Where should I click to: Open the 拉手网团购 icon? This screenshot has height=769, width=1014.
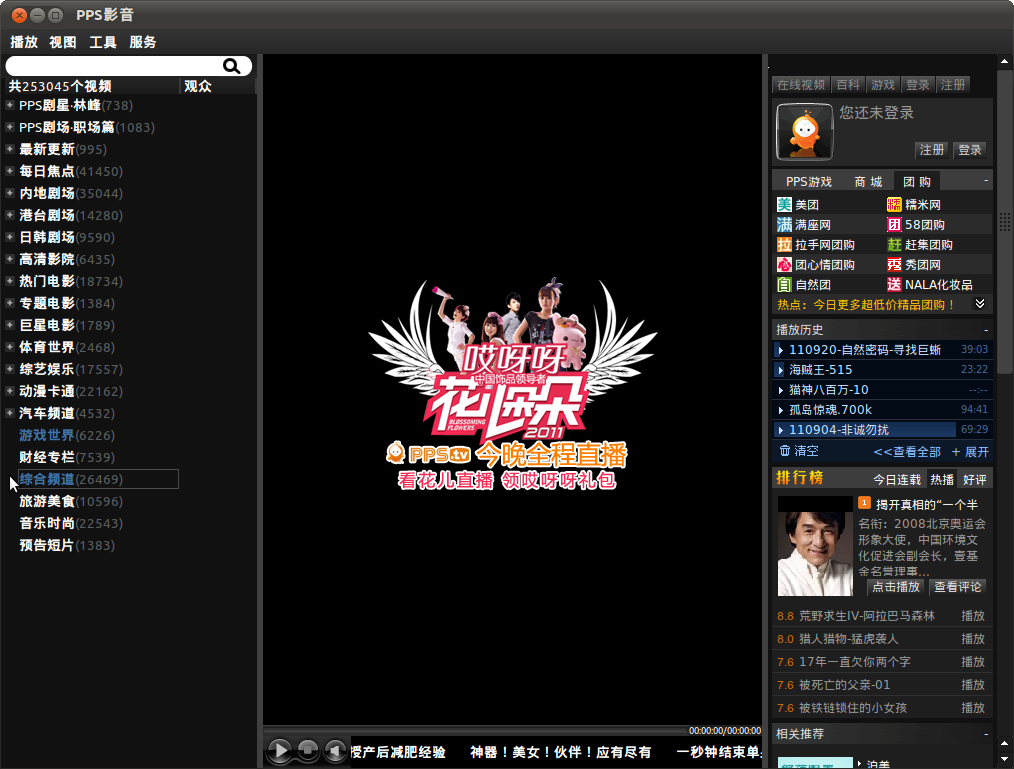tap(784, 245)
